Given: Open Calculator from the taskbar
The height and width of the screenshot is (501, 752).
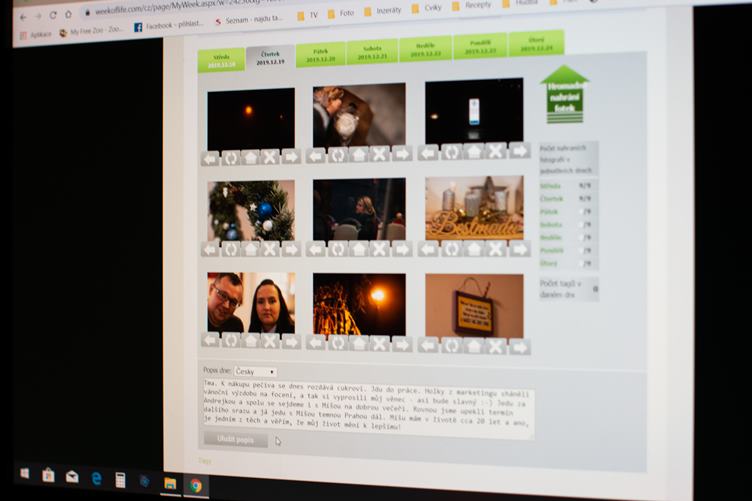Looking at the screenshot, I should pyautogui.click(x=120, y=480).
